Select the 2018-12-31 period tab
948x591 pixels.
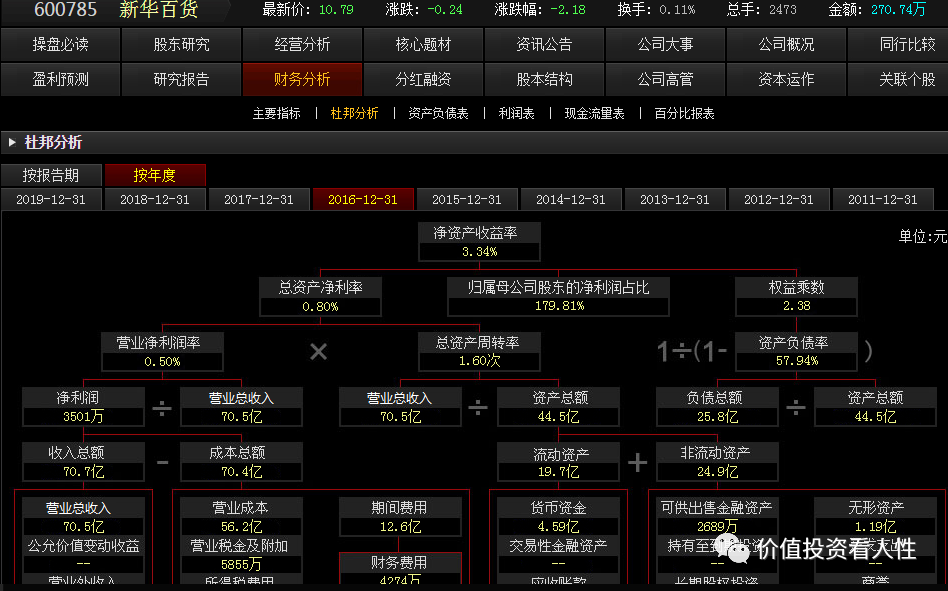155,199
